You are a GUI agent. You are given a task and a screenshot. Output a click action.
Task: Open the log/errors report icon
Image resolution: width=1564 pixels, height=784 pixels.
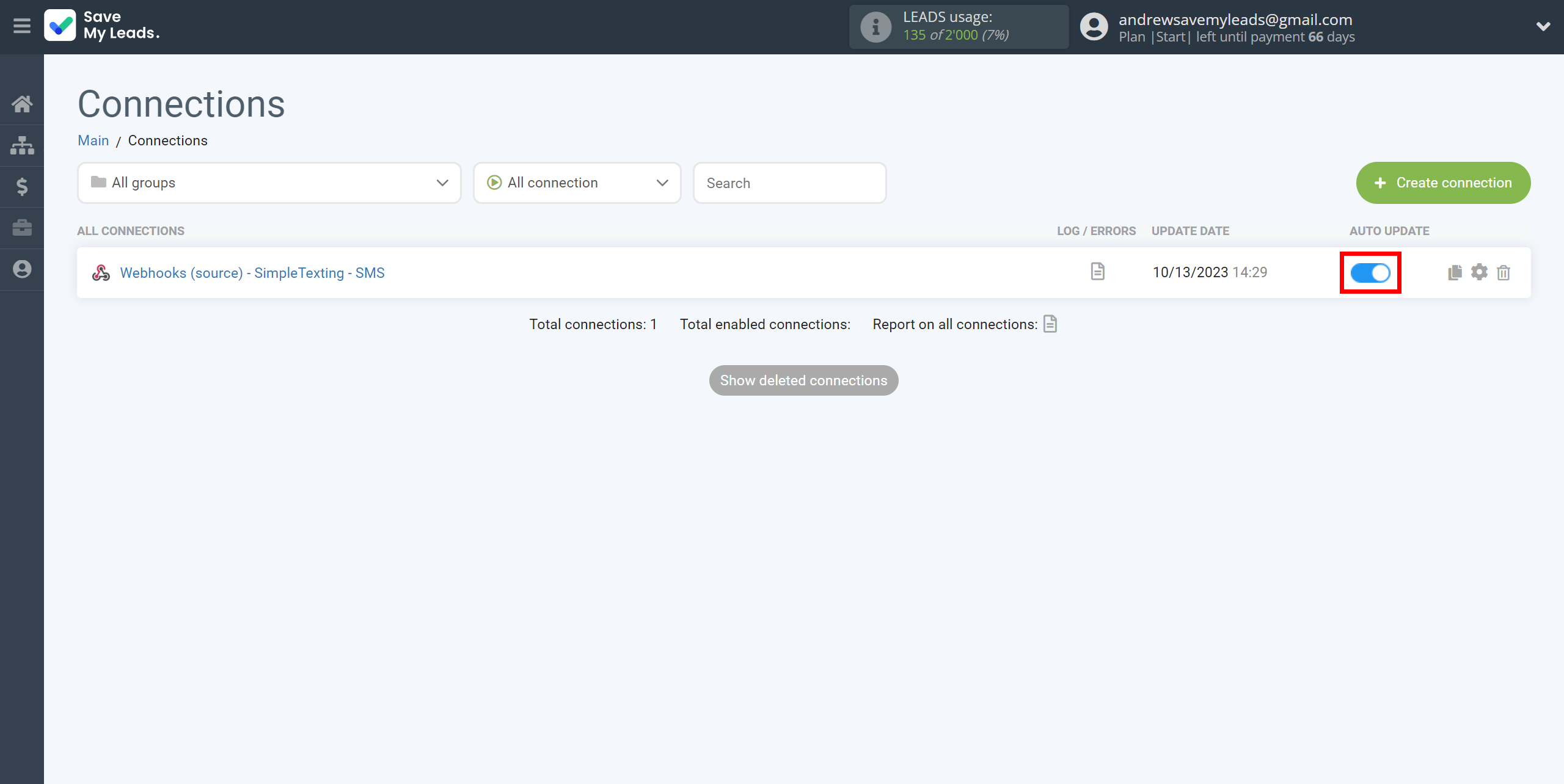(x=1097, y=272)
